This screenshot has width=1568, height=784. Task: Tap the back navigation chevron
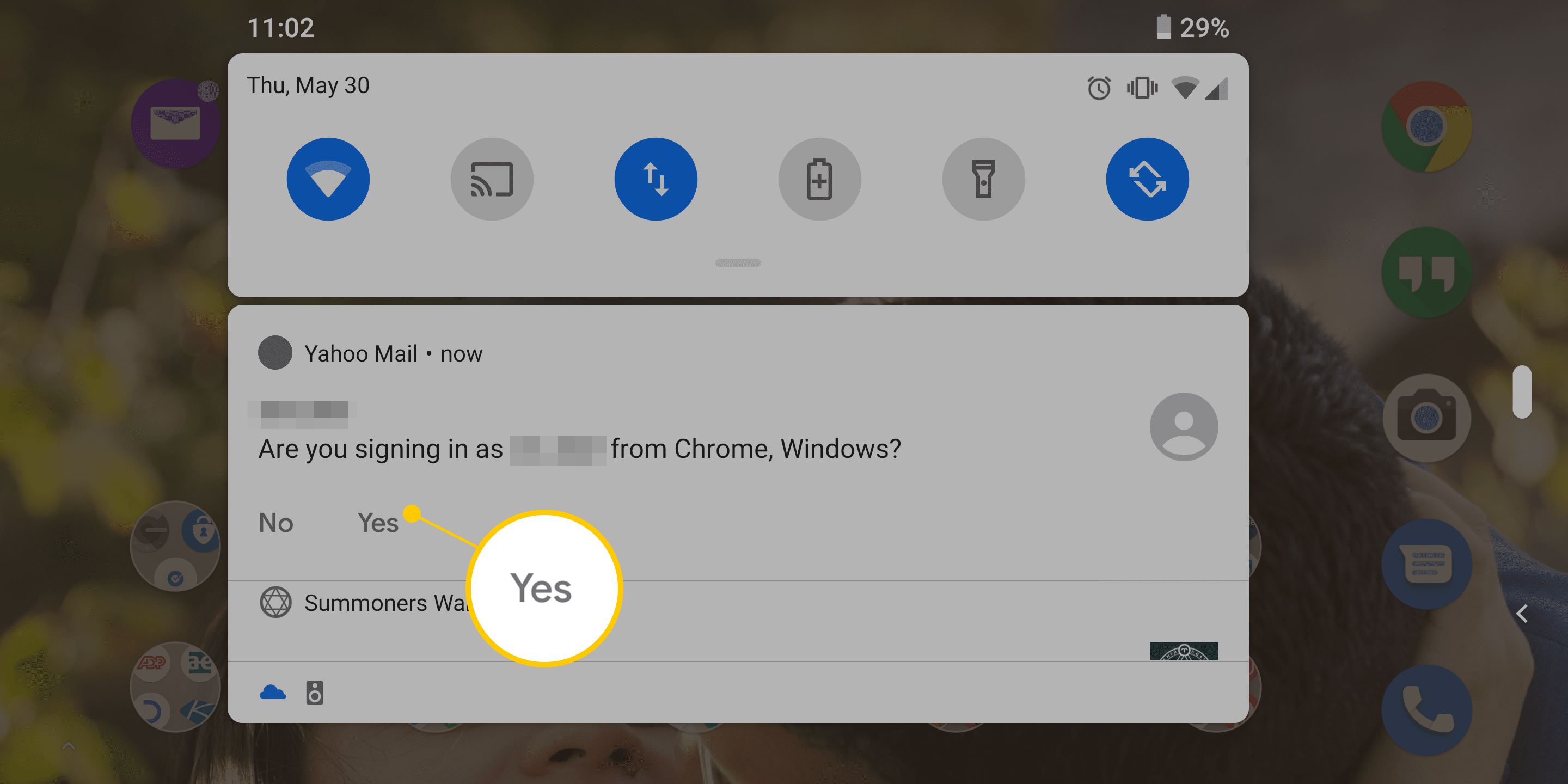pyautogui.click(x=1522, y=614)
